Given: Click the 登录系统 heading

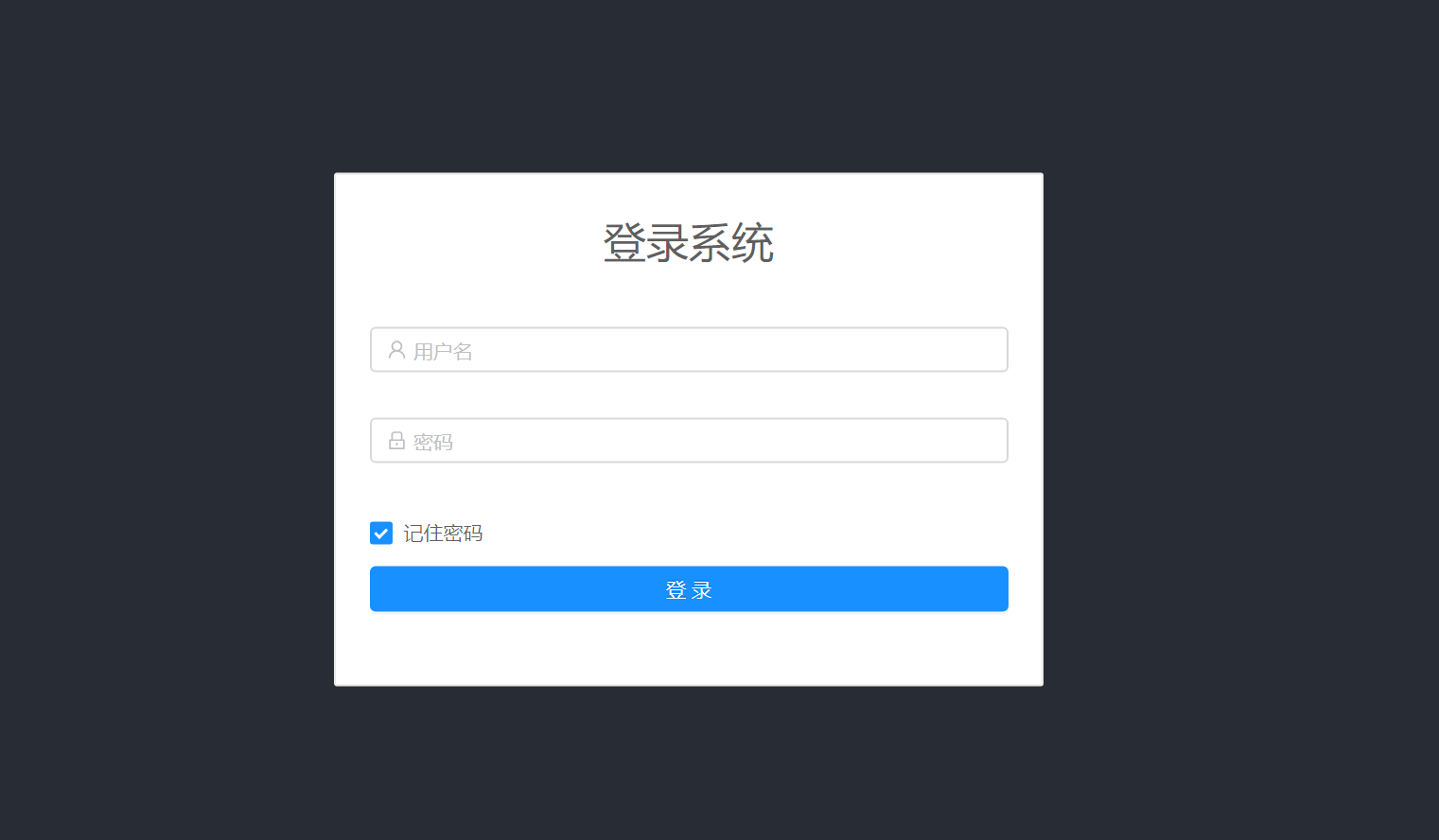Looking at the screenshot, I should coord(689,243).
